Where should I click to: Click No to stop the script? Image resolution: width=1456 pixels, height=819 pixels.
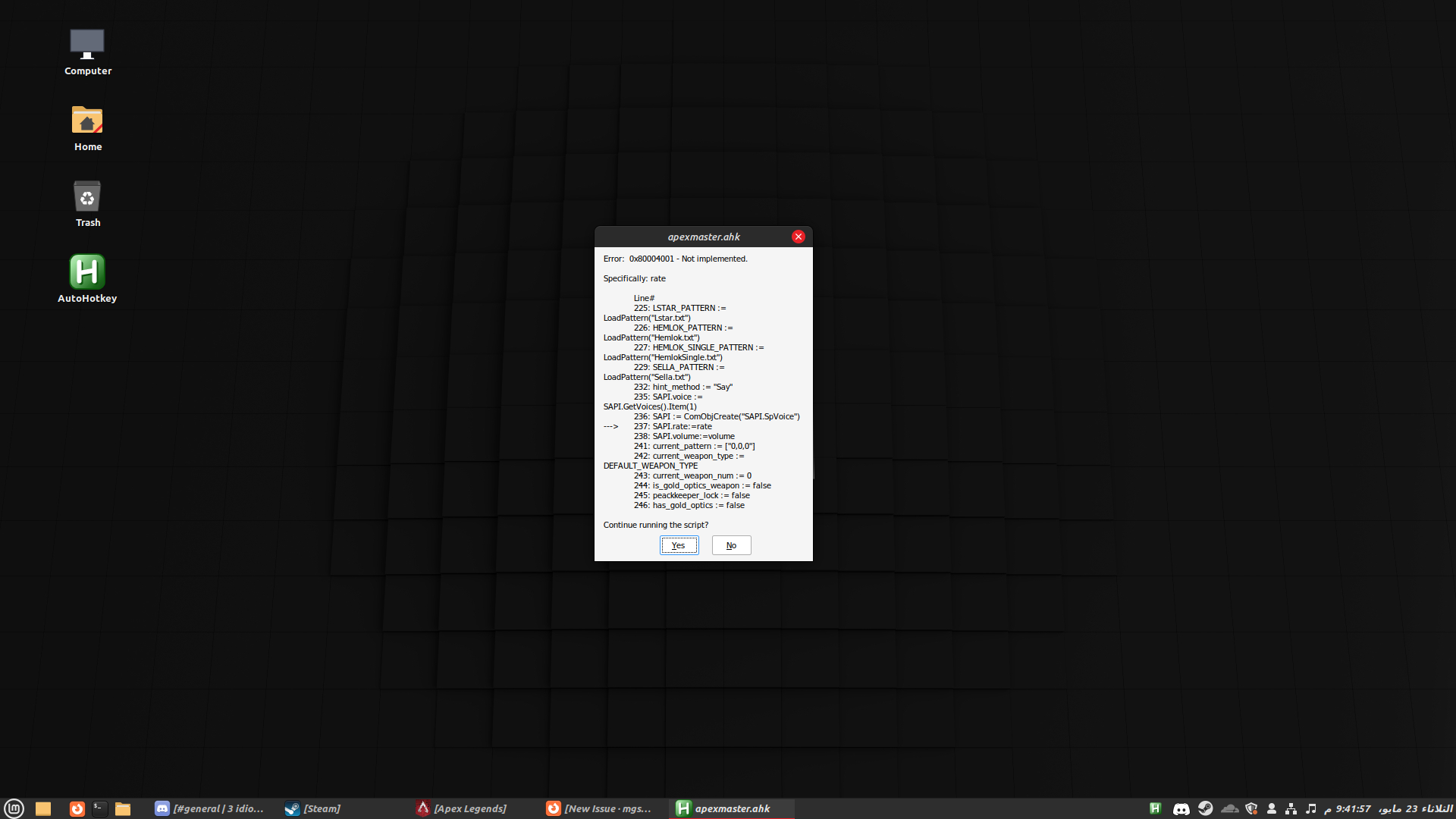[x=730, y=545]
